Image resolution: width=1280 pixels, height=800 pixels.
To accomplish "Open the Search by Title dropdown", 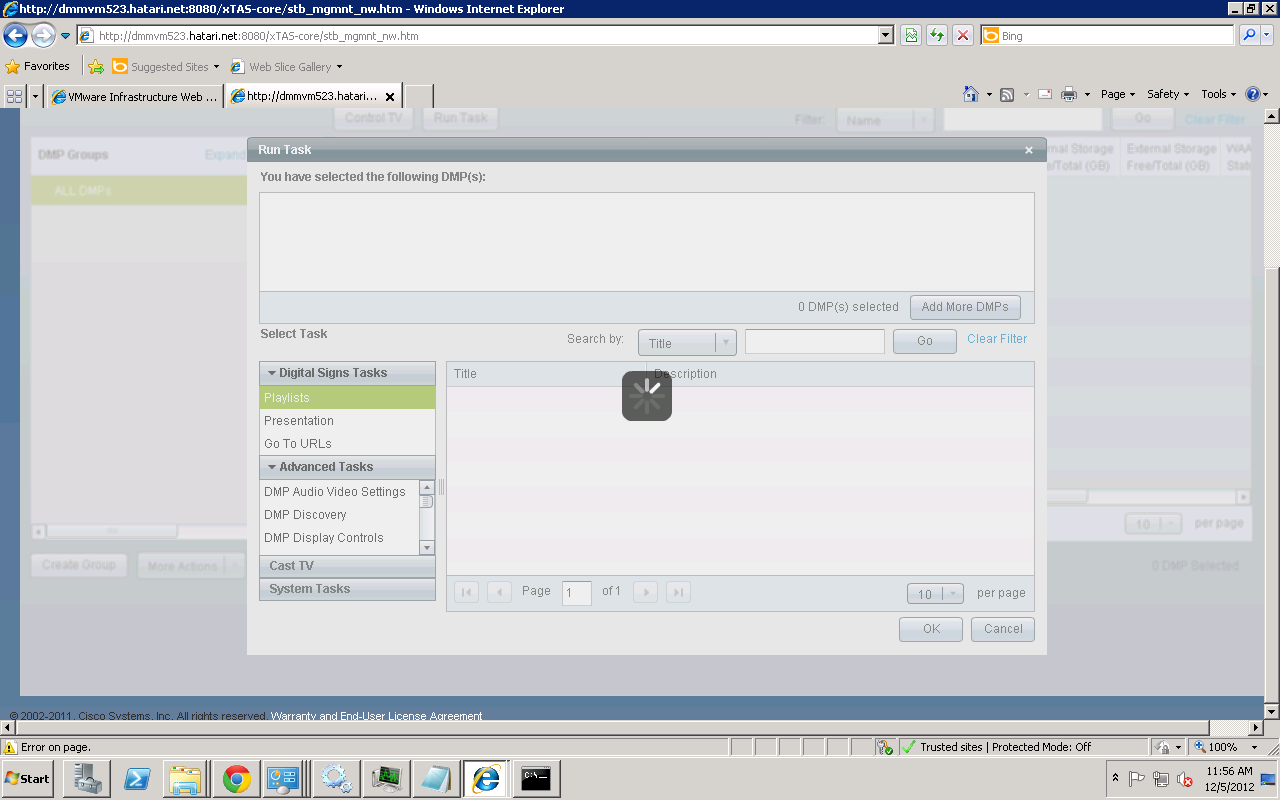I will (687, 343).
